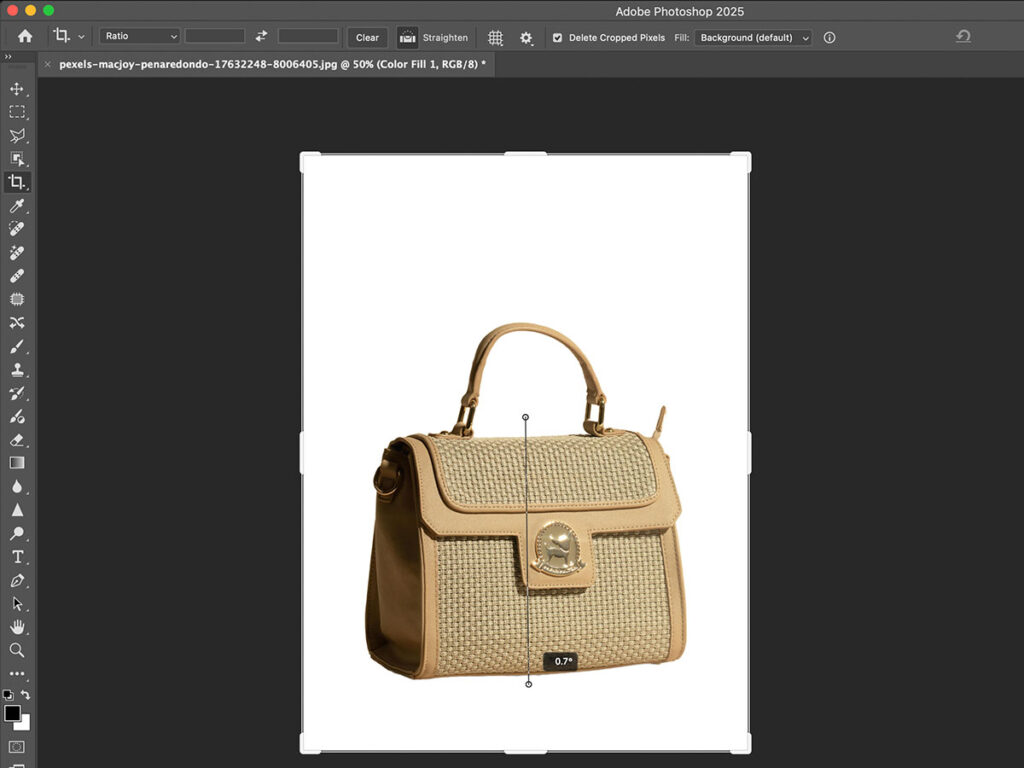Select the Clone Stamp tool
Screen dimensions: 1024x768
17,370
